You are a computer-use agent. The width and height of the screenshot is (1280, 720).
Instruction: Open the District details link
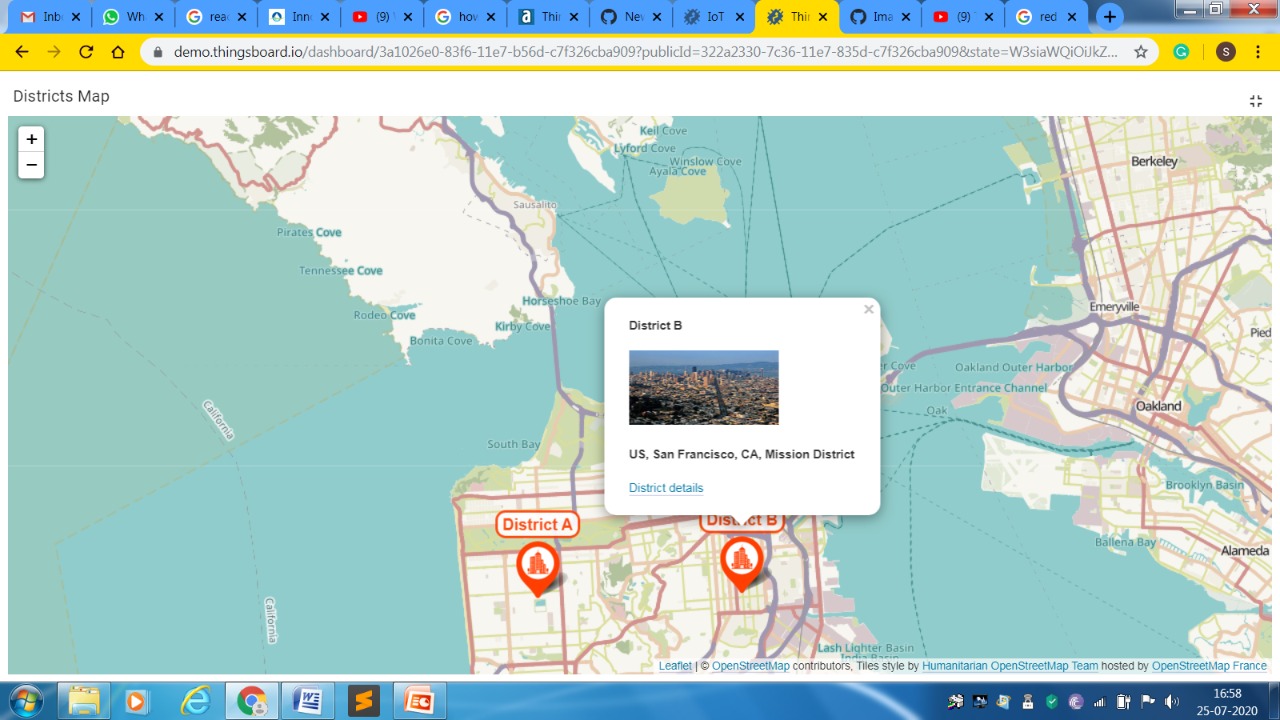[x=665, y=488]
